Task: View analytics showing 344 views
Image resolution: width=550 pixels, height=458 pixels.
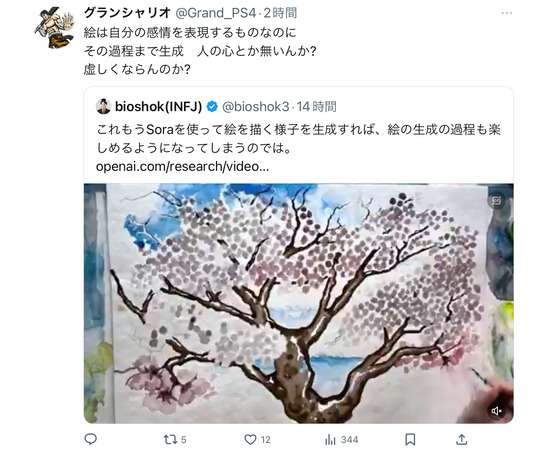Action: click(341, 439)
